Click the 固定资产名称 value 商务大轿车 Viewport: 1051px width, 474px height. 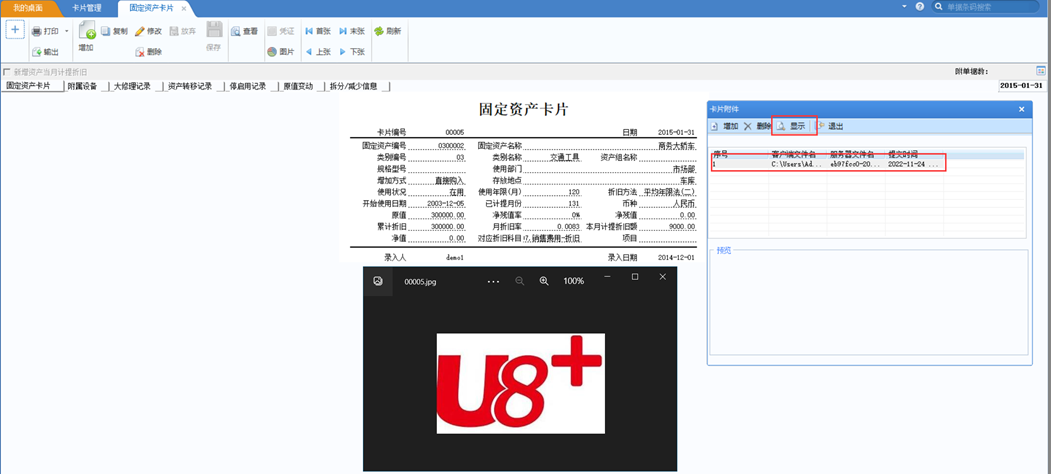[678, 145]
